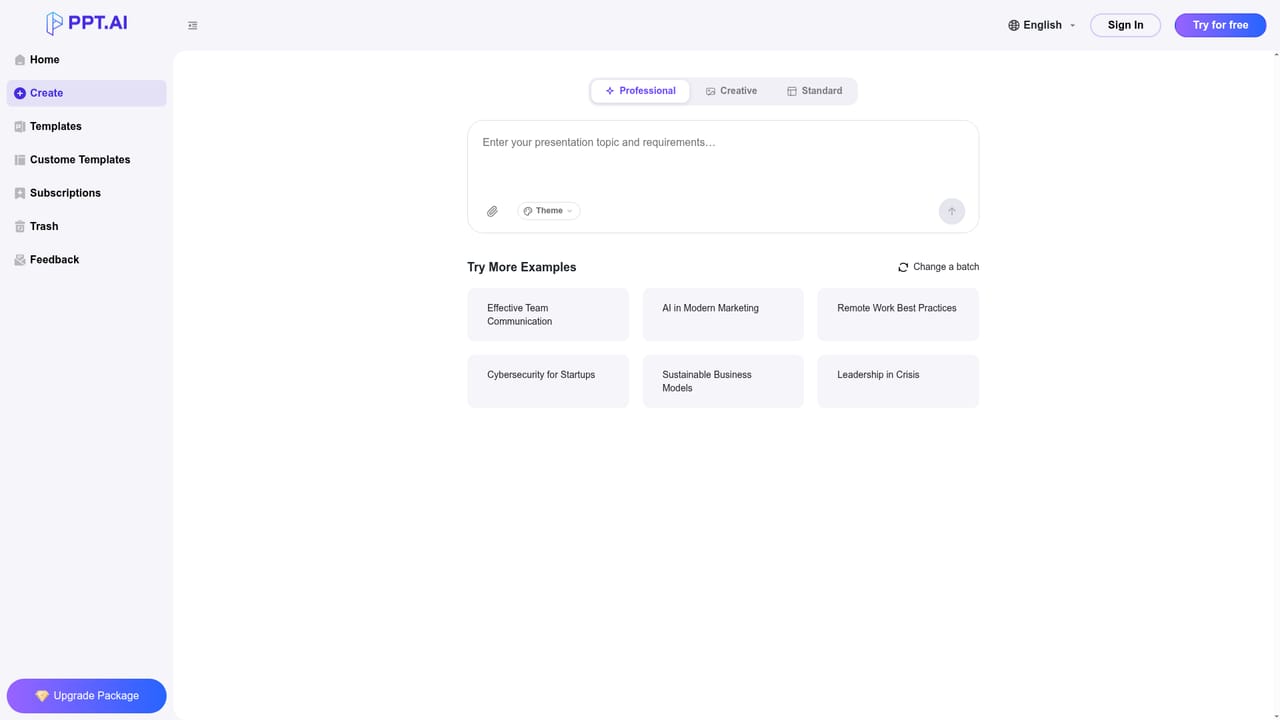Click the globe language icon
1280x720 pixels.
(x=1014, y=25)
